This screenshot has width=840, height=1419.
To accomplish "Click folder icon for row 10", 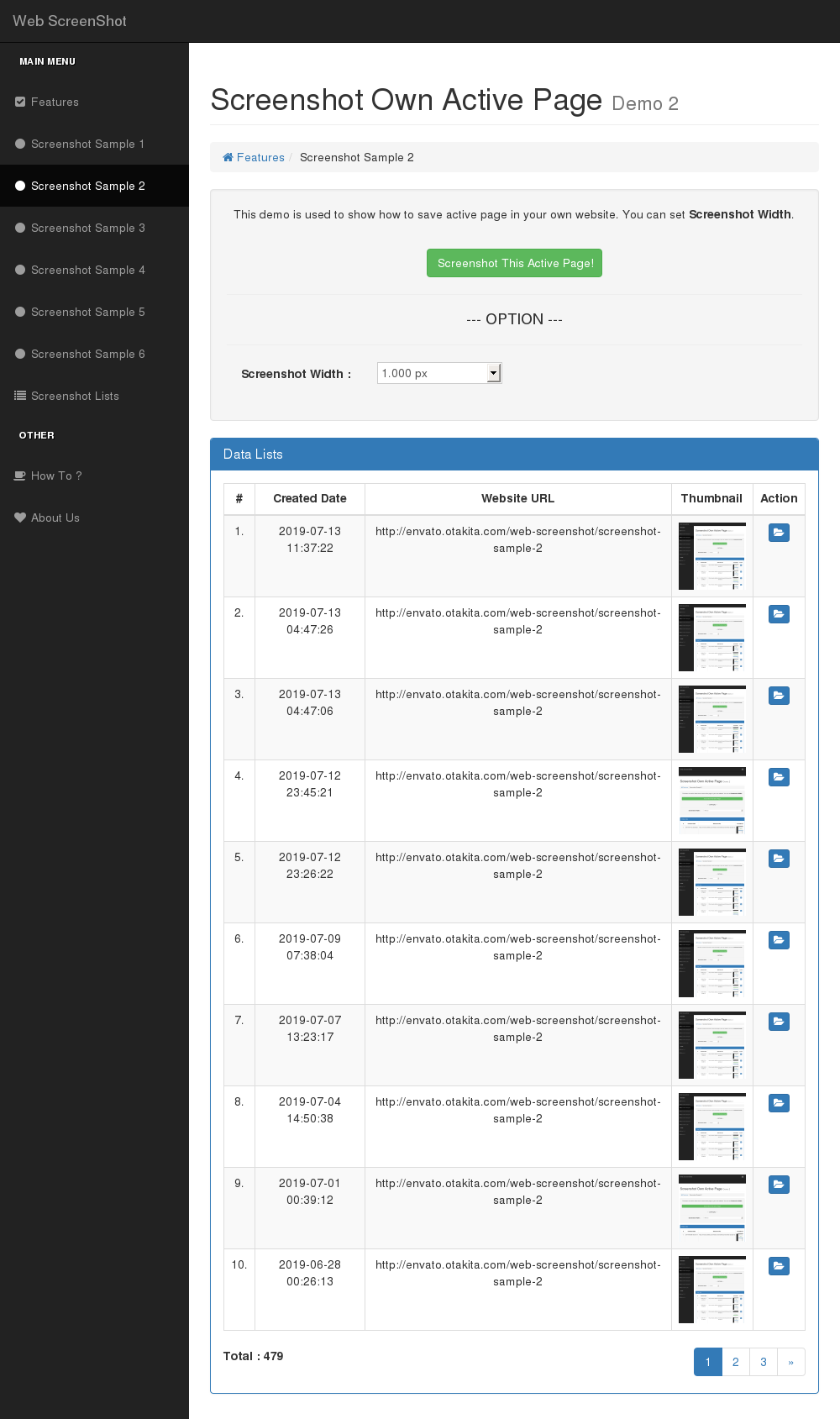I will (779, 1266).
